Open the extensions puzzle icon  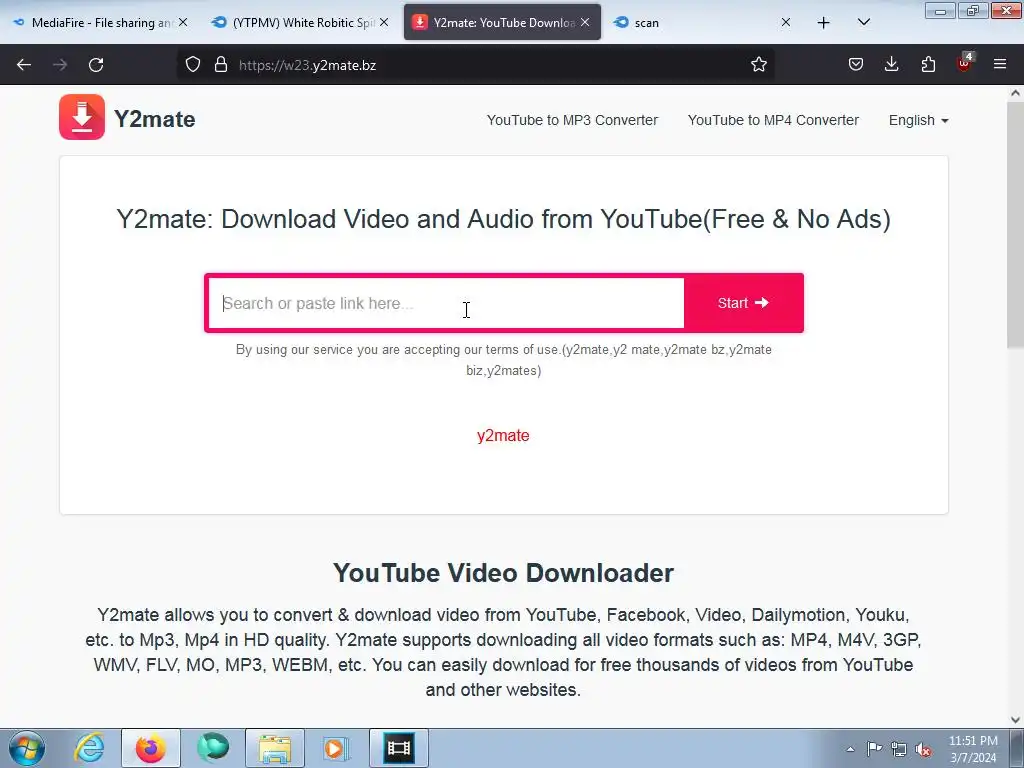(x=928, y=64)
